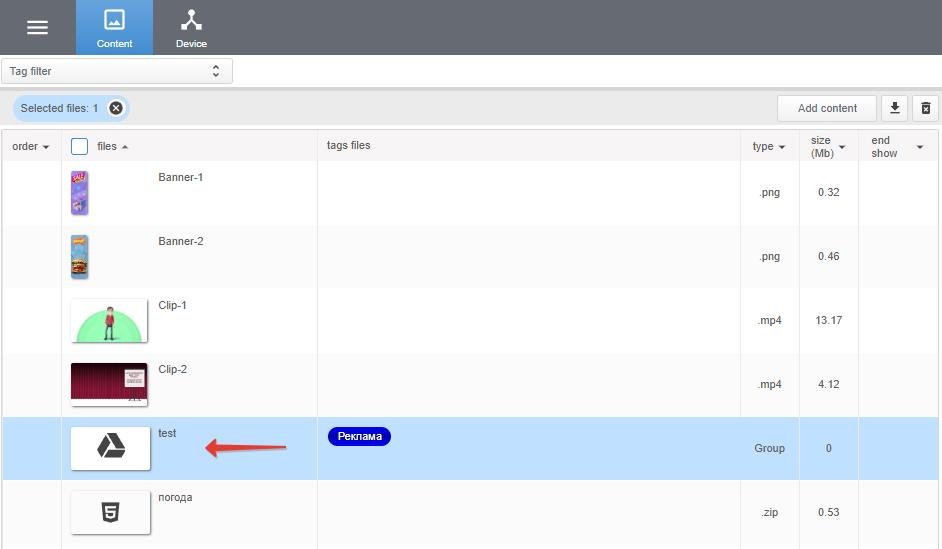The image size is (942, 549).
Task: Click the 4.12 size value
Action: pyautogui.click(x=828, y=384)
